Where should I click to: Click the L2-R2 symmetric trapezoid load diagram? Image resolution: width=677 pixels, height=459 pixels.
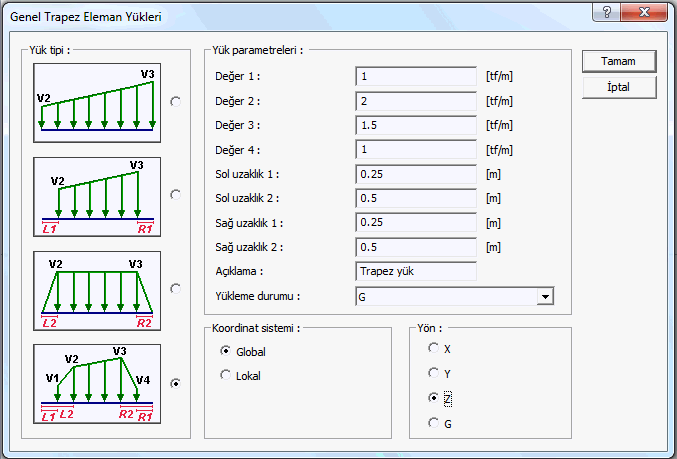[x=97, y=291]
